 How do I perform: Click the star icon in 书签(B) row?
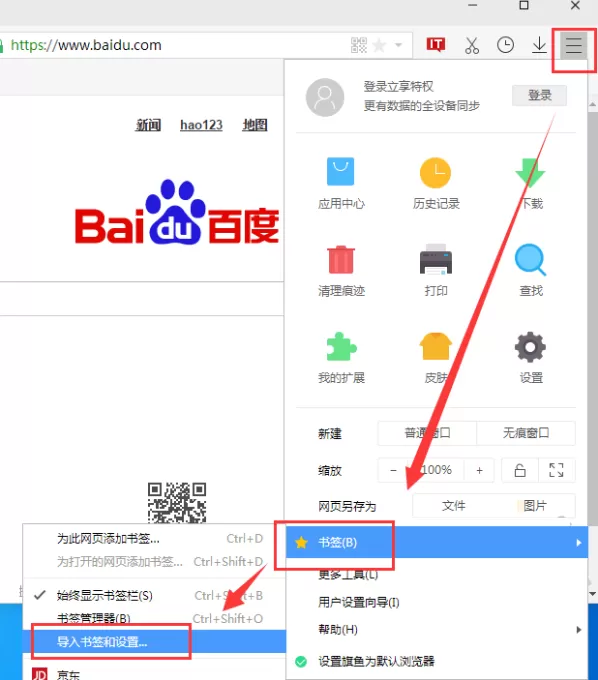[x=301, y=542]
